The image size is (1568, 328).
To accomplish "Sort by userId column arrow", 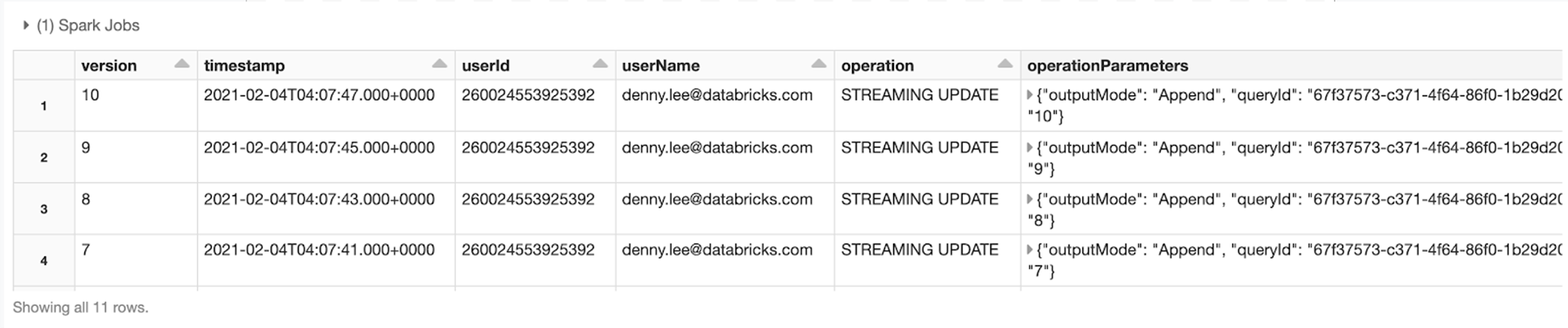I will click(600, 64).
